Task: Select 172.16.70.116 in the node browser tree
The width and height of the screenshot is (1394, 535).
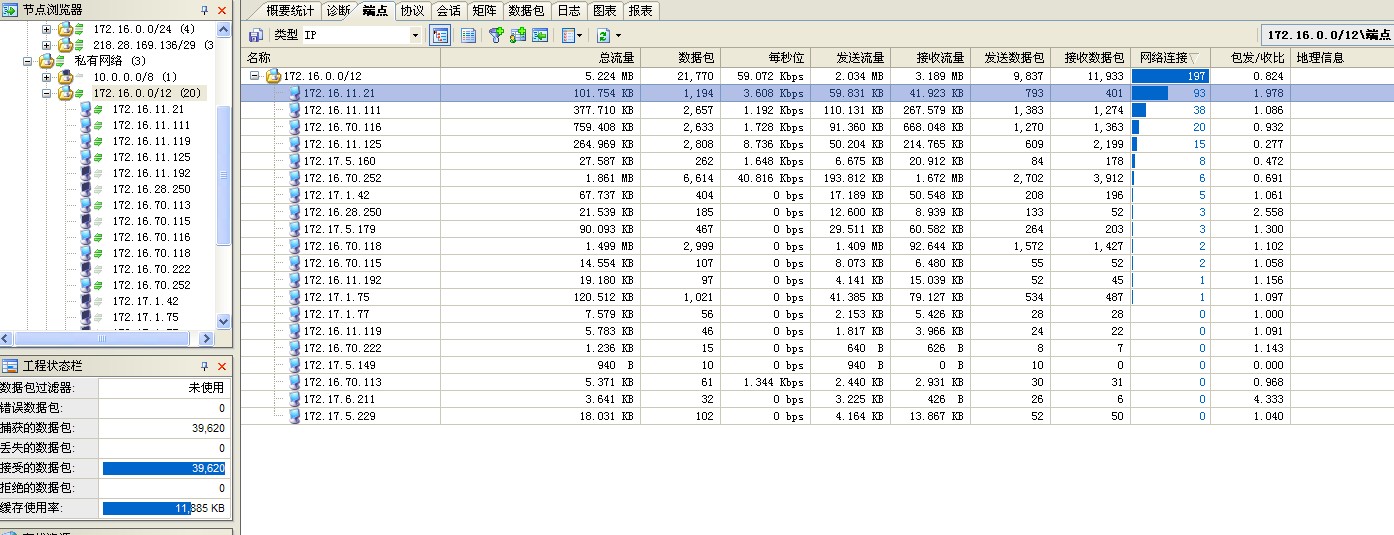Action: [x=150, y=237]
